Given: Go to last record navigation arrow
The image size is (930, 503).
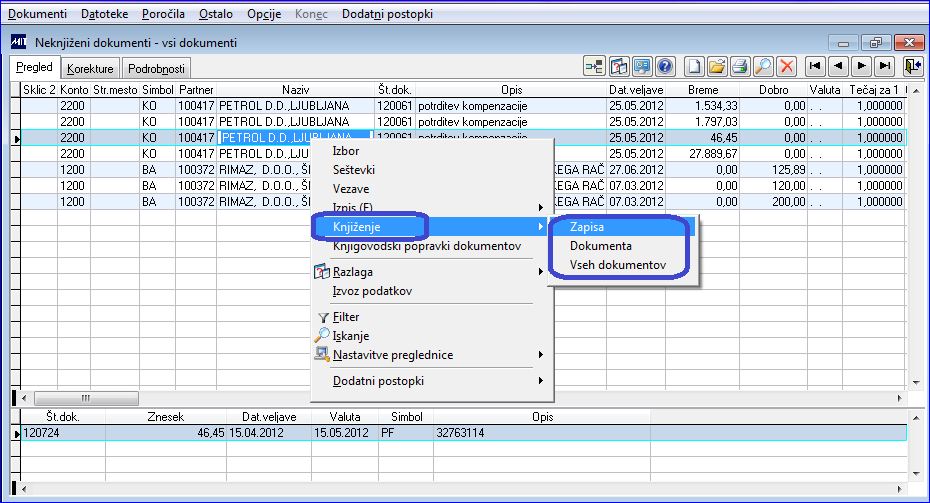Looking at the screenshot, I should tap(884, 66).
